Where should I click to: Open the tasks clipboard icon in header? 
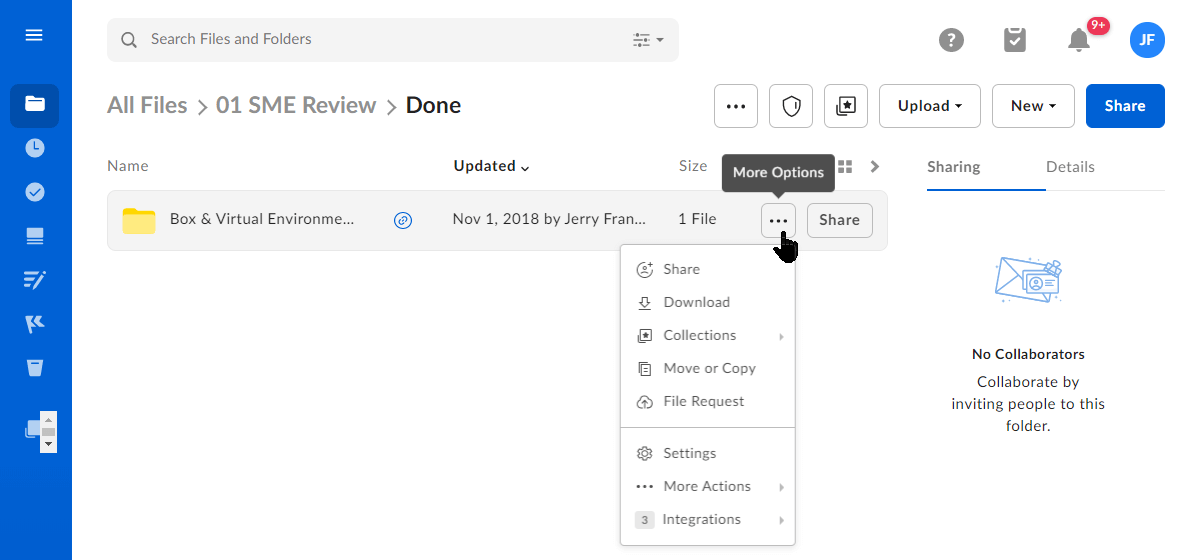click(x=1014, y=40)
